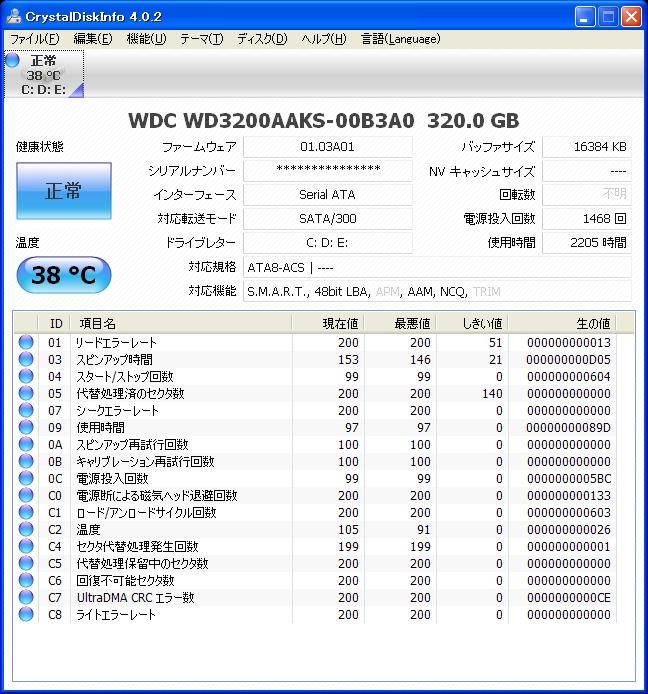Click raw value 0000000000CE
Image resolution: width=648 pixels, height=694 pixels.
[568, 598]
